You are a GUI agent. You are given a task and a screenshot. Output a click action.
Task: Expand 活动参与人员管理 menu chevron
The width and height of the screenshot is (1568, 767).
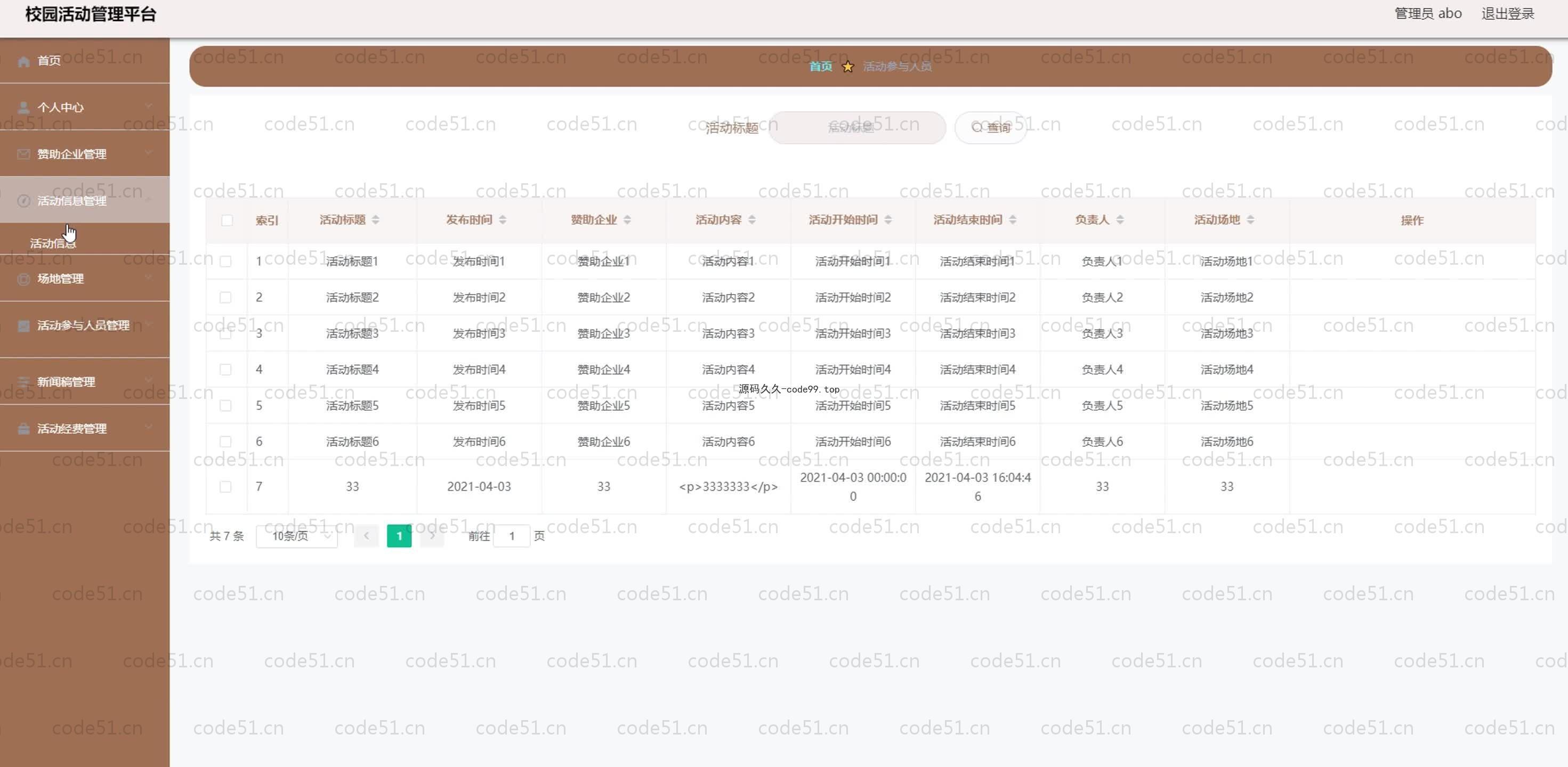(x=149, y=325)
